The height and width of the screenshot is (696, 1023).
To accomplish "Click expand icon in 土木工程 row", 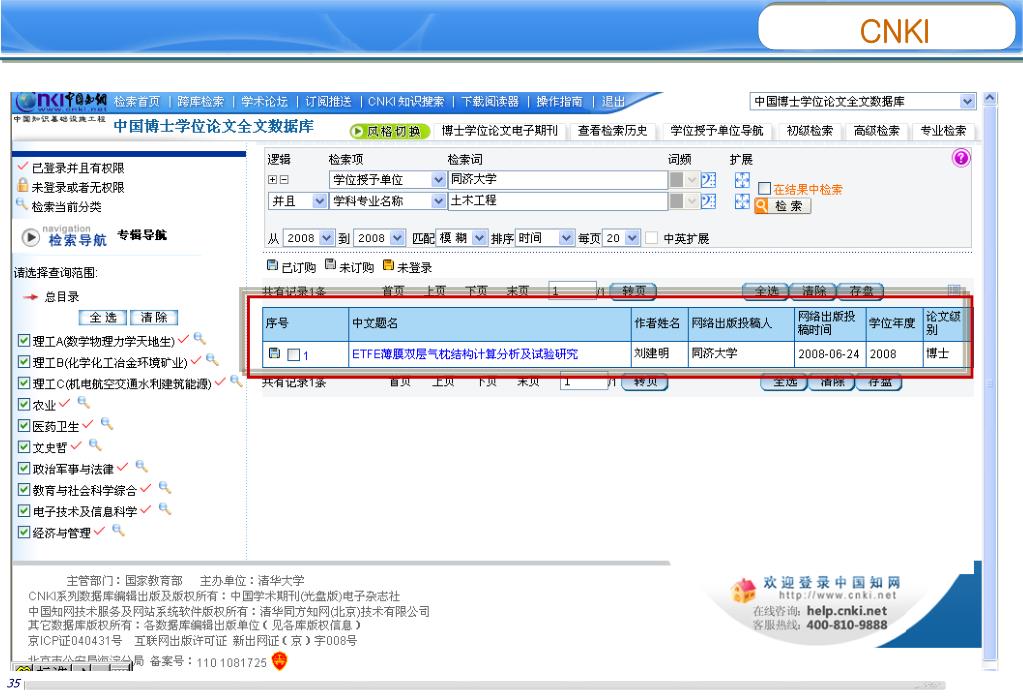I will pyautogui.click(x=742, y=201).
